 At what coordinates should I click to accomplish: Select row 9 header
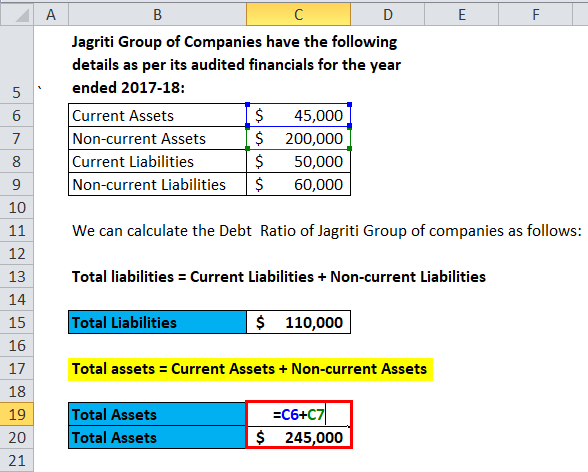16,184
